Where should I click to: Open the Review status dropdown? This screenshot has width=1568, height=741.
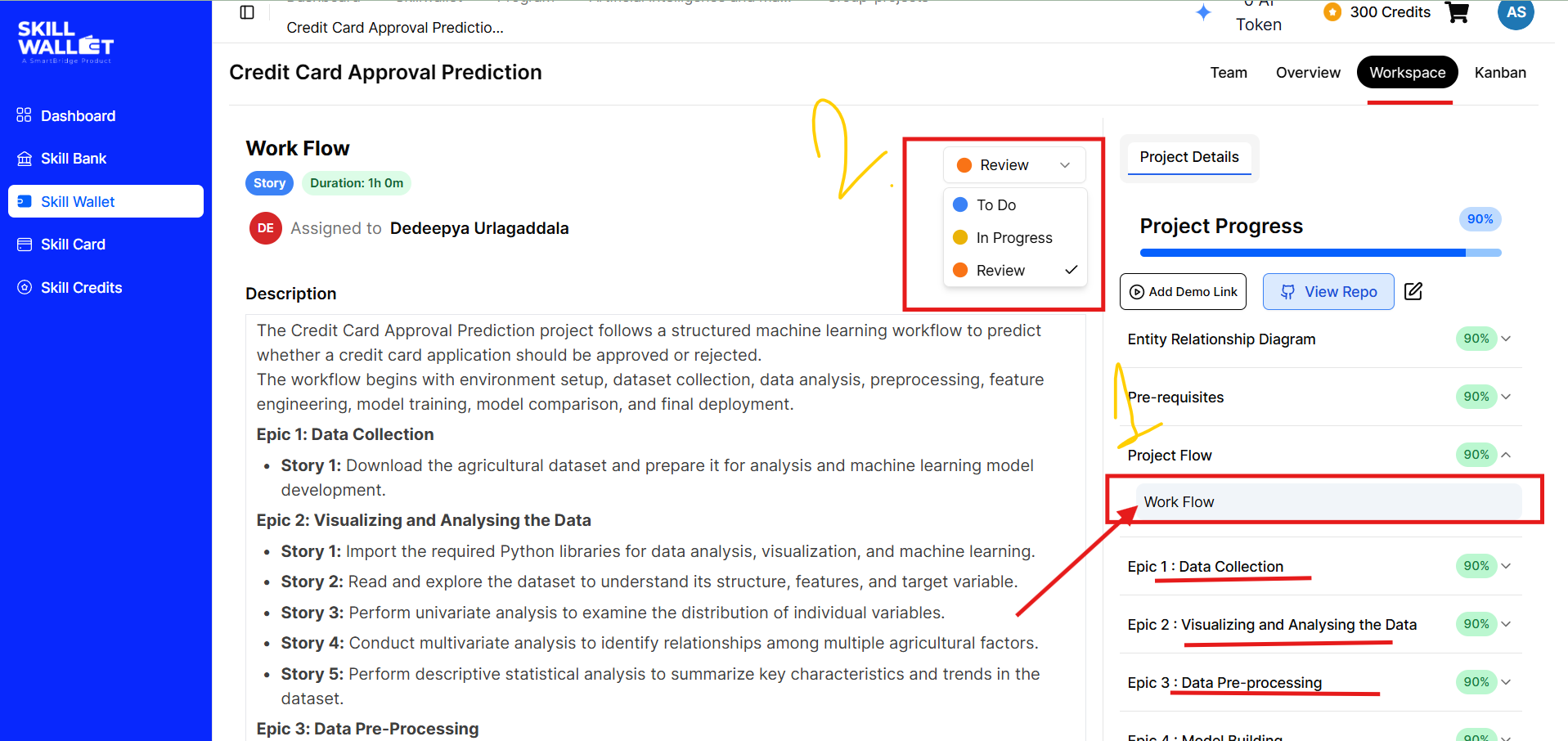[1014, 165]
